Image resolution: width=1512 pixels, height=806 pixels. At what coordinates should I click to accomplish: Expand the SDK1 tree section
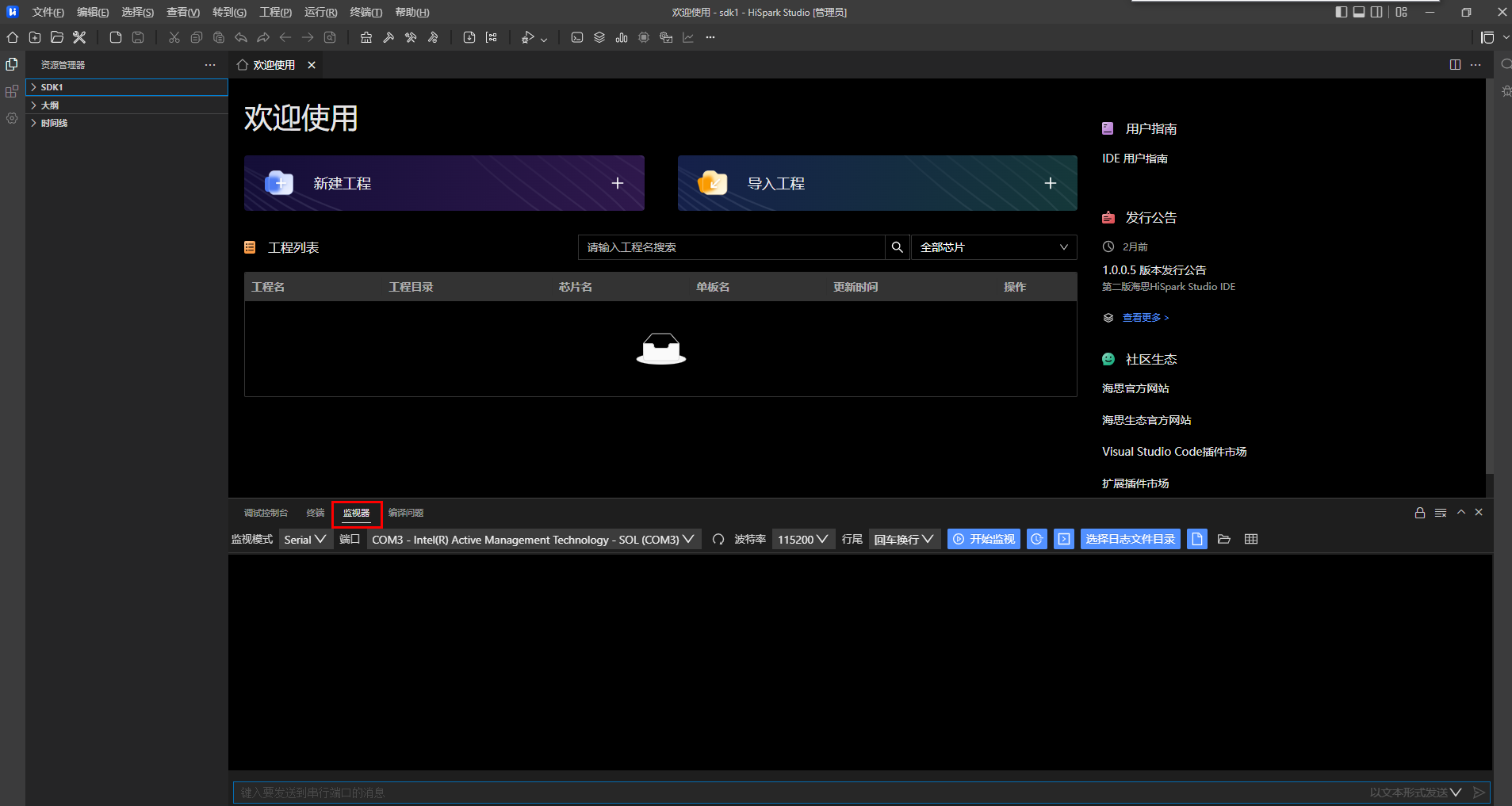click(x=127, y=87)
